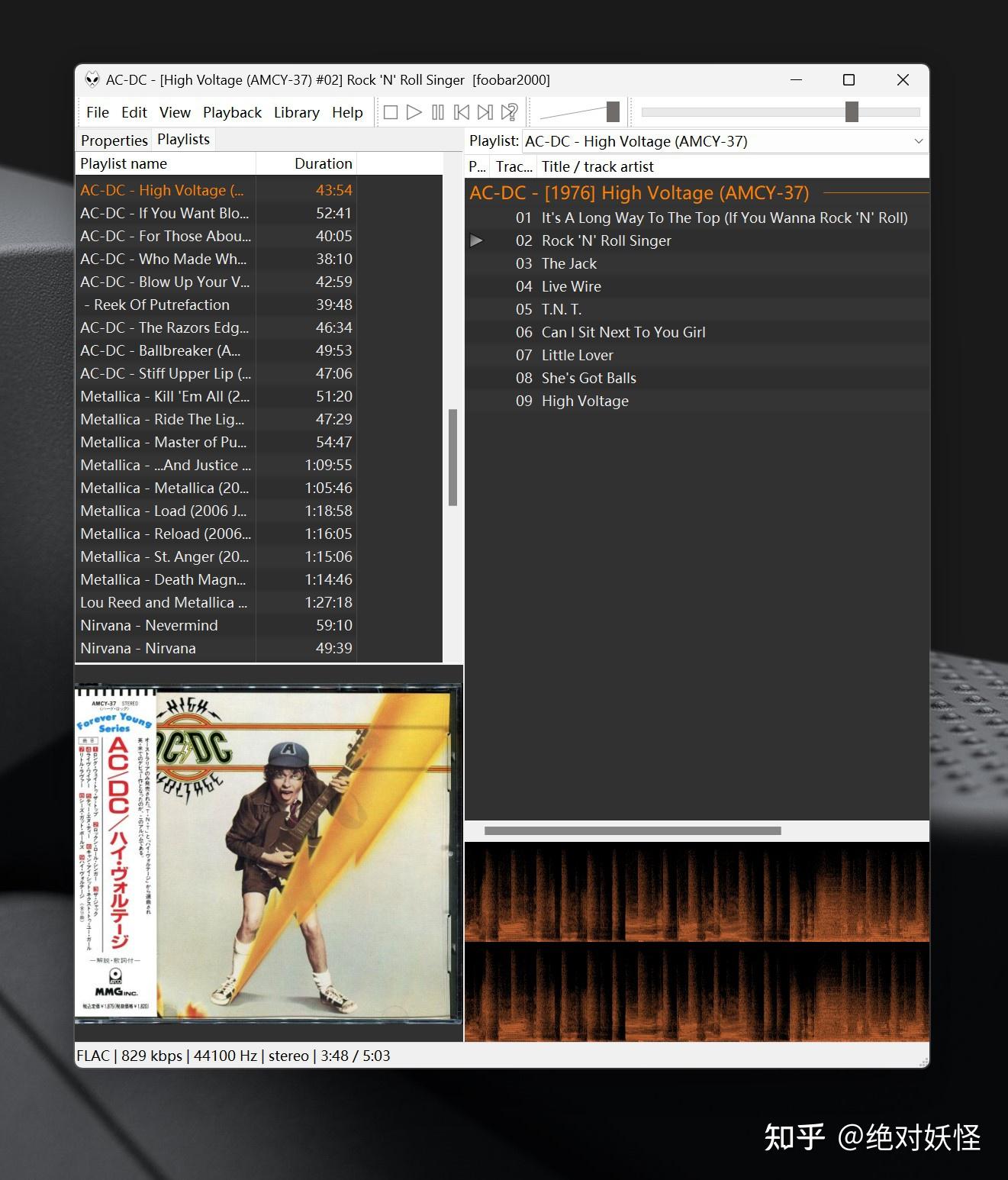Click the Play button in toolbar
The height and width of the screenshot is (1180, 1008).
click(414, 113)
